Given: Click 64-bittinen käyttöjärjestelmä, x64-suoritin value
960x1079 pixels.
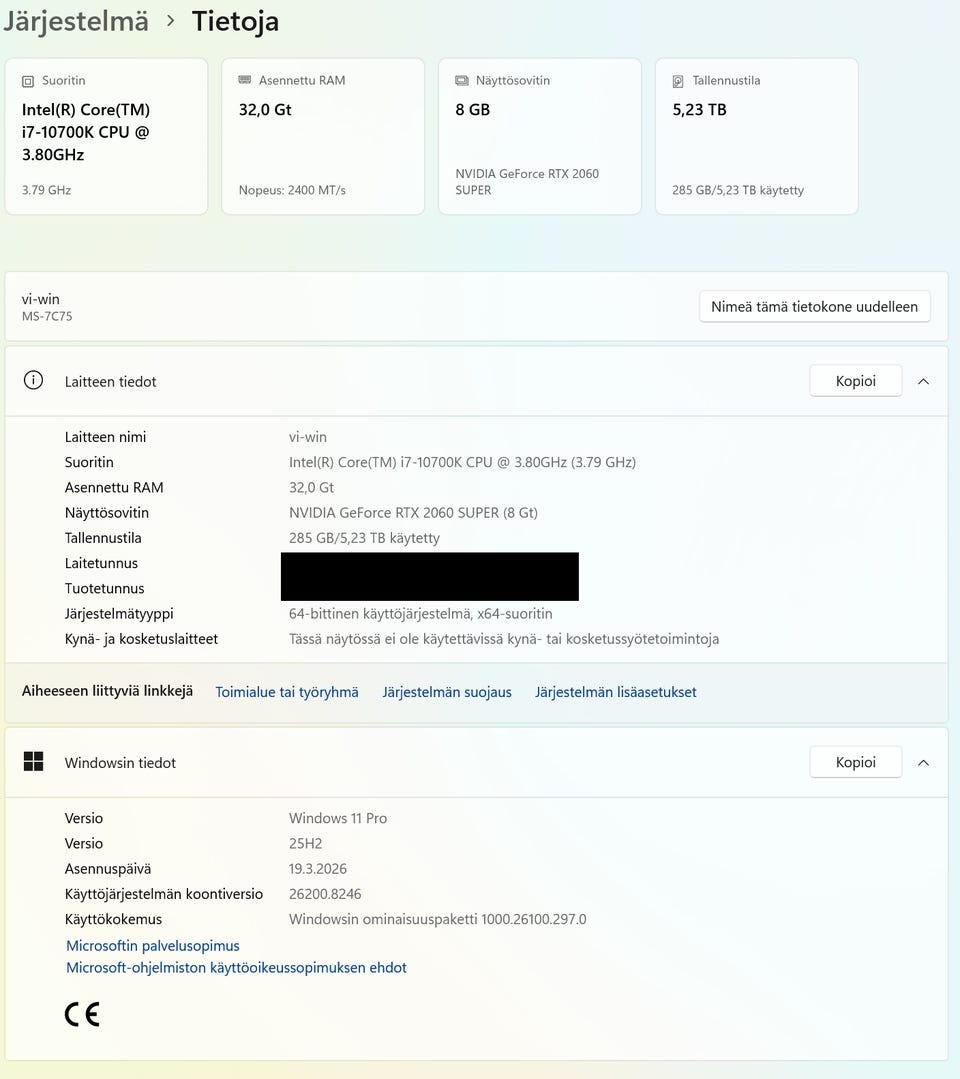Looking at the screenshot, I should [420, 614].
